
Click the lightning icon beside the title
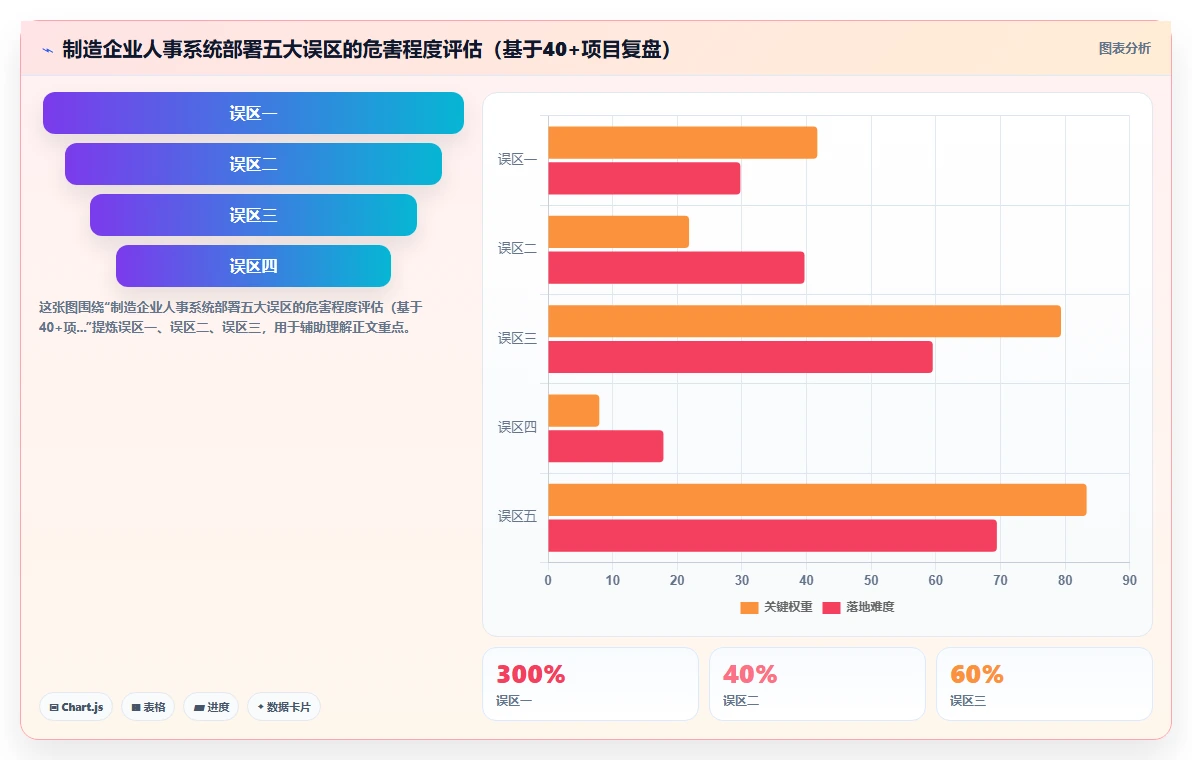(48, 50)
